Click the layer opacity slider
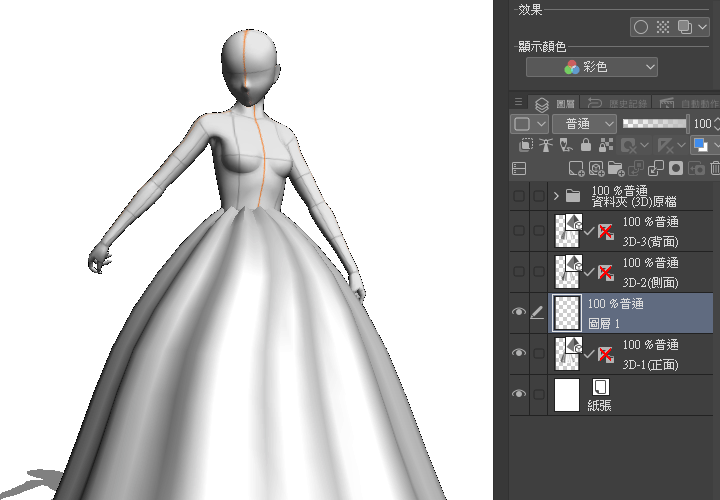The image size is (720, 500). tap(654, 124)
